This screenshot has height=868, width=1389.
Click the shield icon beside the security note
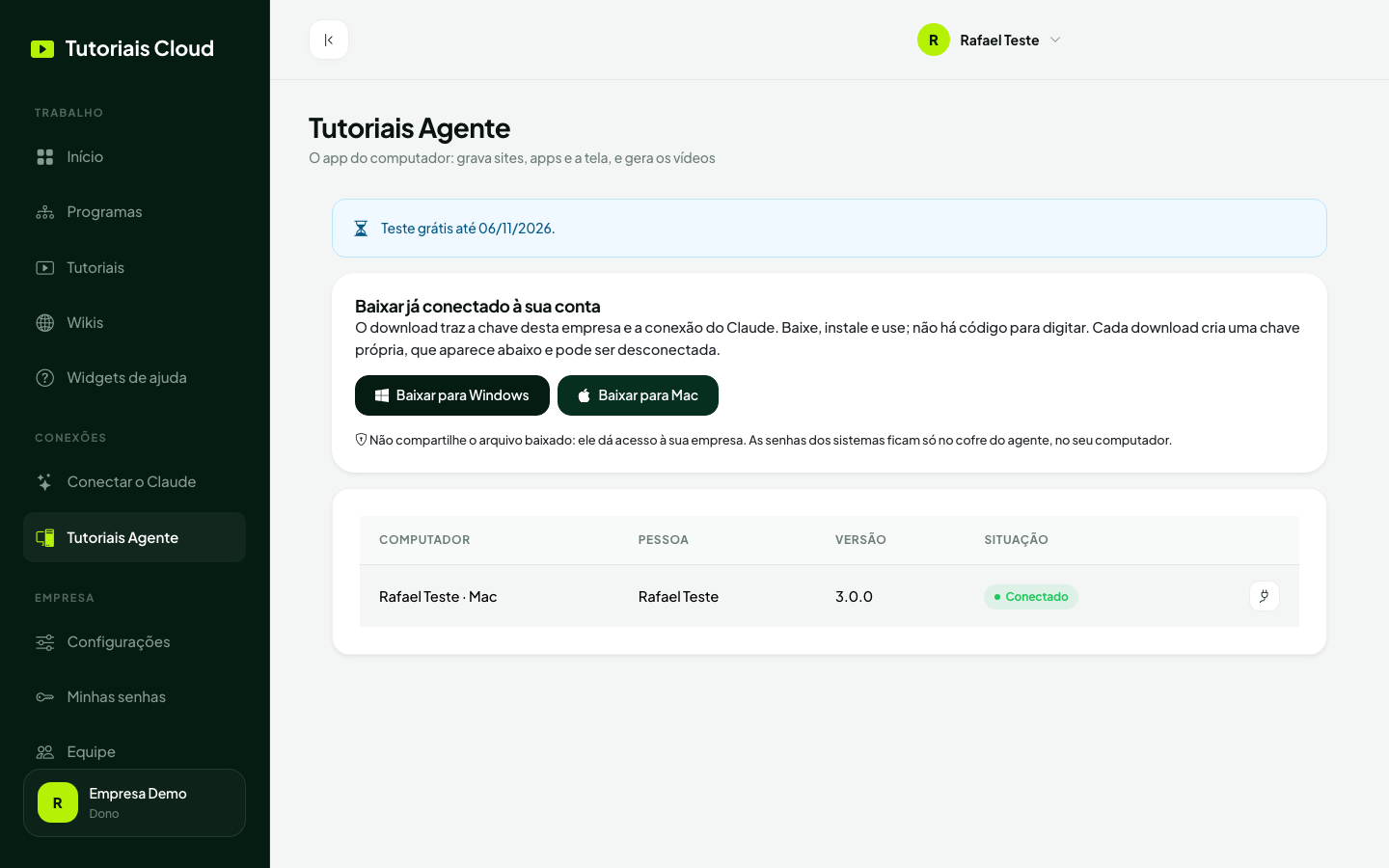point(361,440)
